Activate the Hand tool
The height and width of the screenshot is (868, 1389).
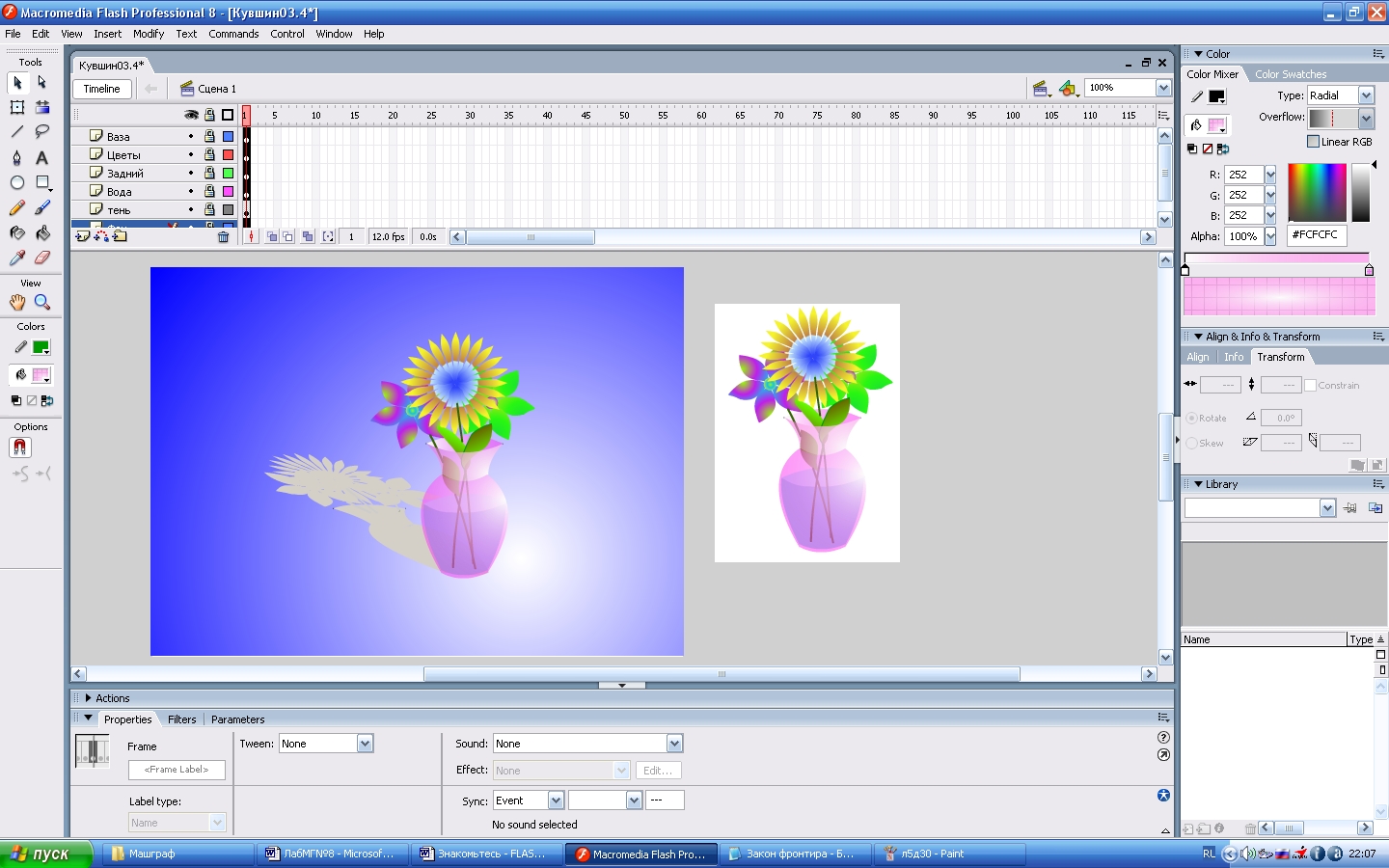click(x=17, y=302)
